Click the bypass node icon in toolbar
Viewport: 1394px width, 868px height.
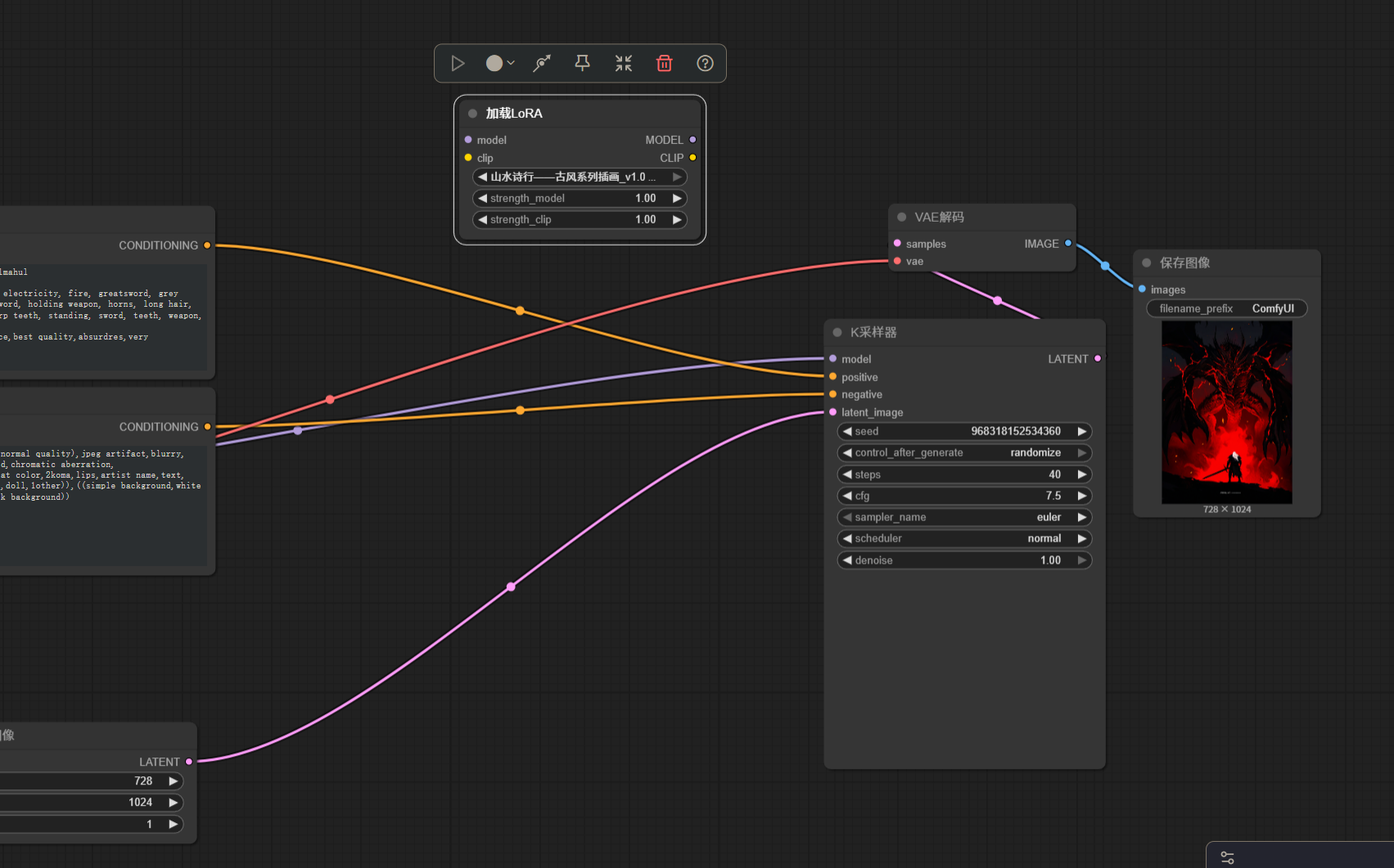542,63
